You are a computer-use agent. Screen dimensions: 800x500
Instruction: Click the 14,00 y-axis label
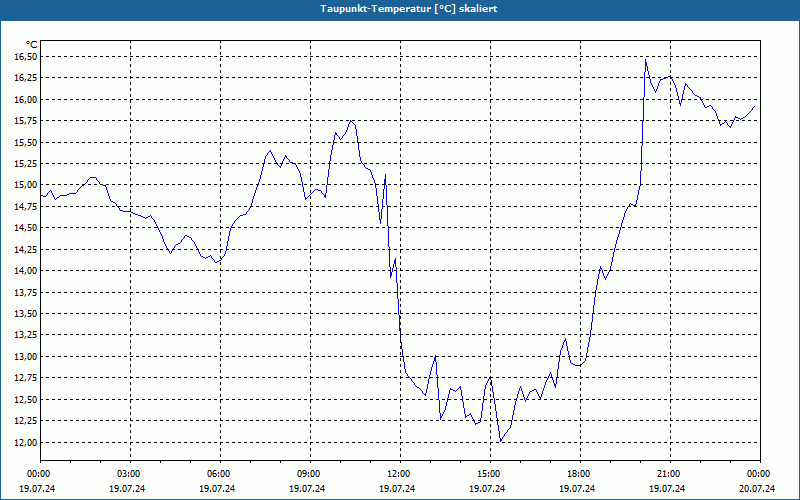pos(26,271)
